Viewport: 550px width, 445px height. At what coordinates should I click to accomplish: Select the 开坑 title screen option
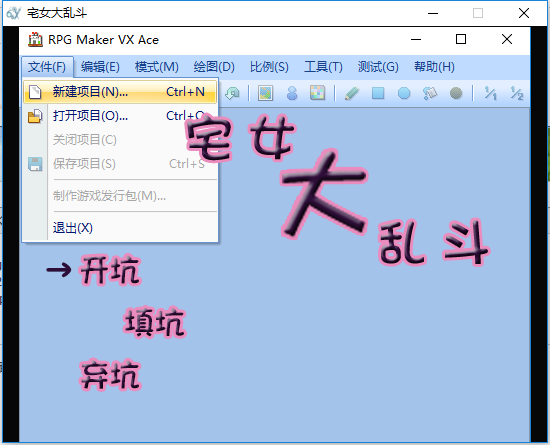[110, 270]
